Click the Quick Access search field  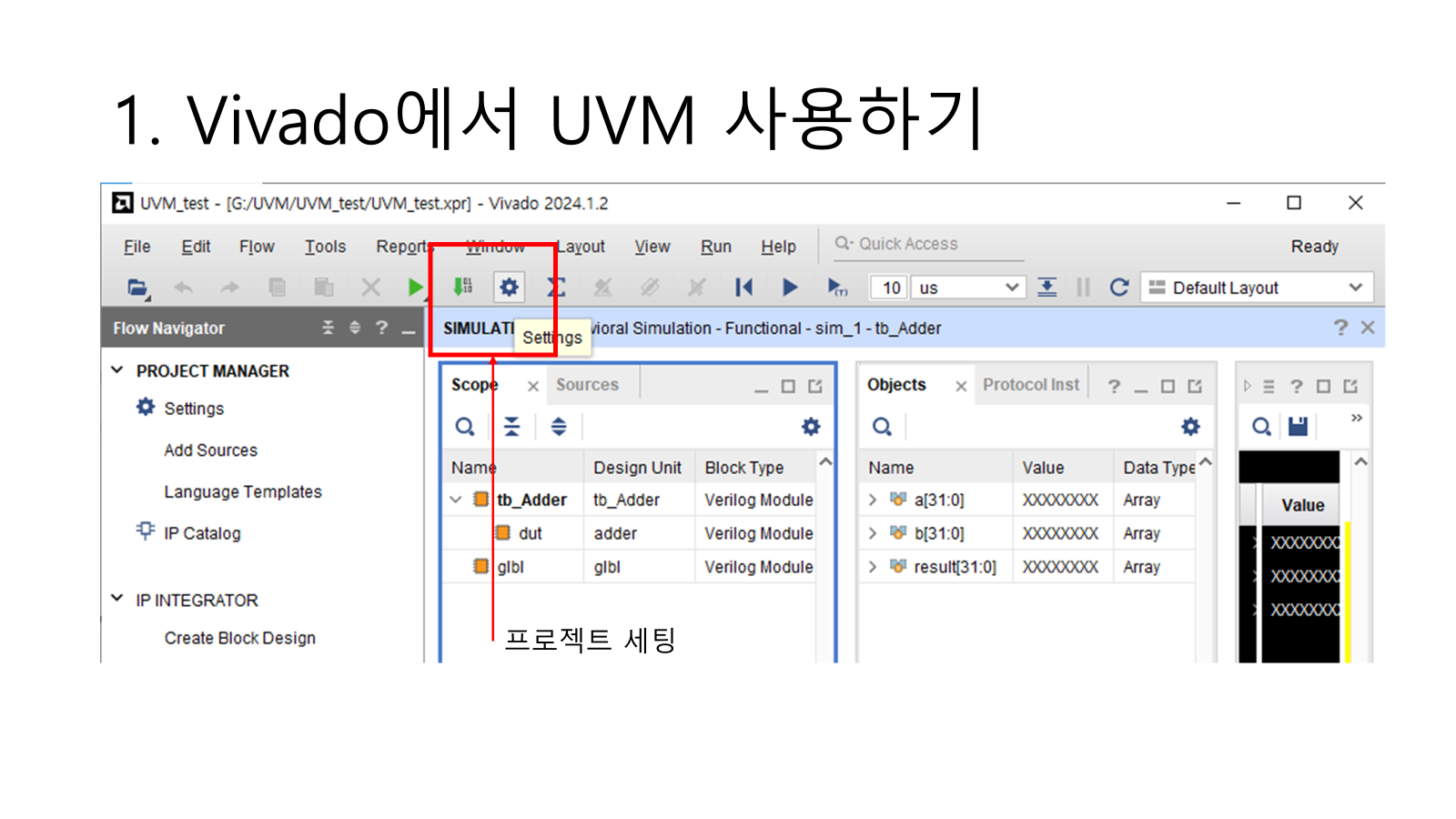pyautogui.click(x=928, y=244)
